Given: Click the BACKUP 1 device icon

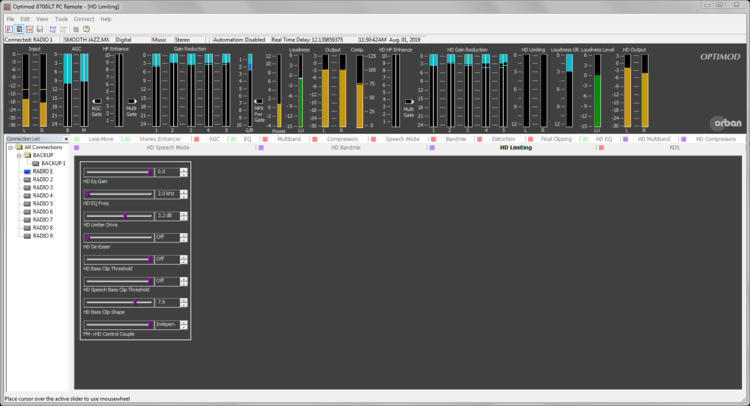Looking at the screenshot, I should 35,163.
